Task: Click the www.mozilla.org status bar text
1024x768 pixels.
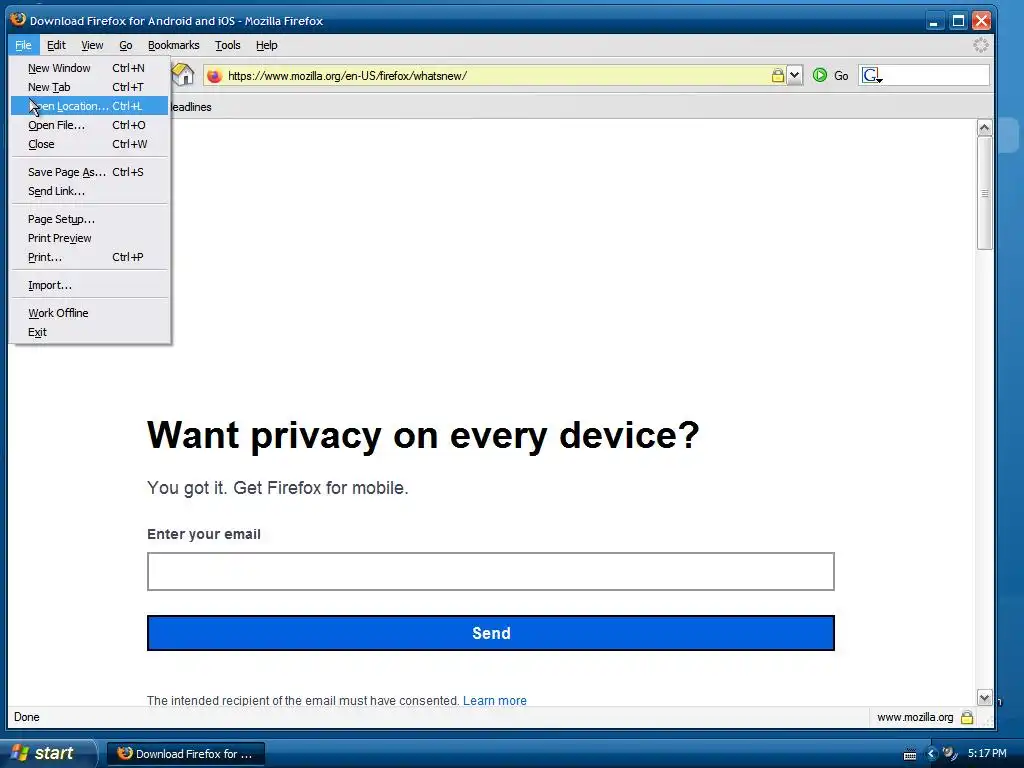Action: pos(915,717)
